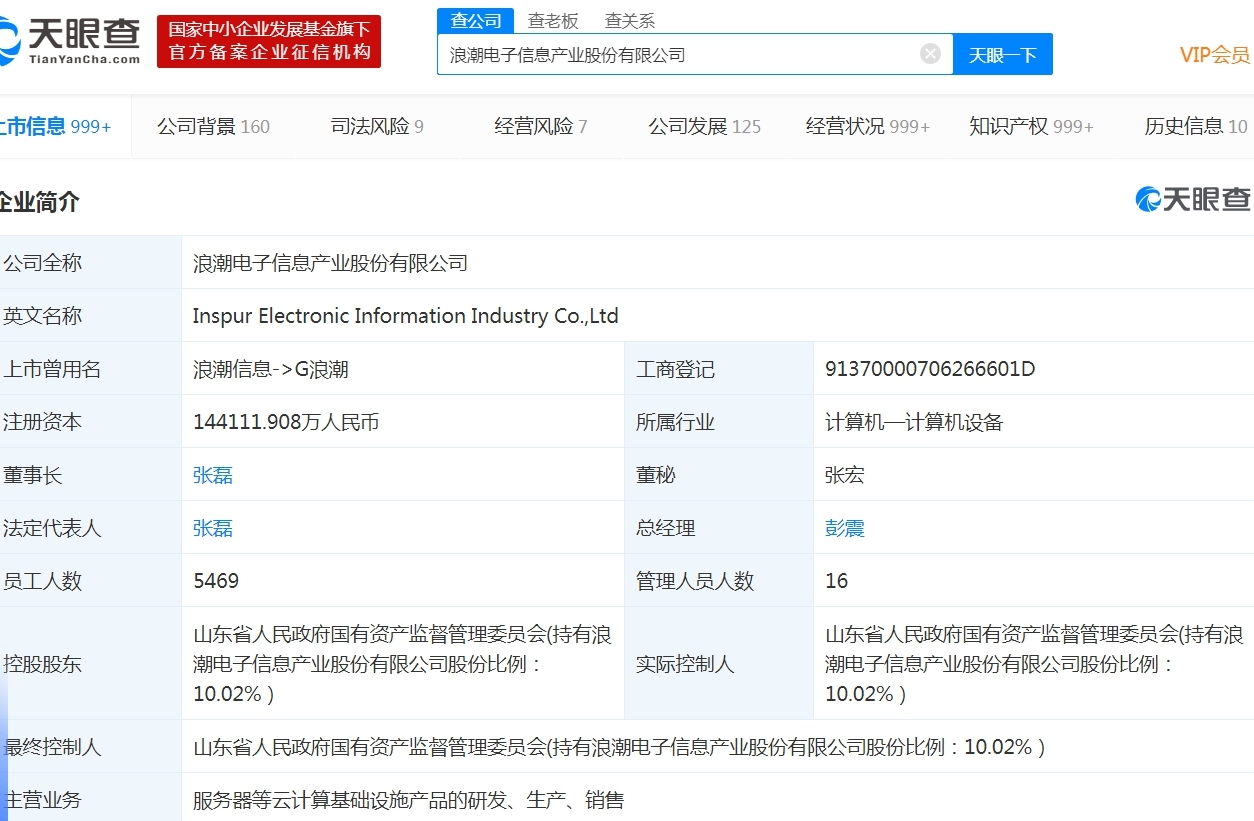This screenshot has width=1254, height=821.
Task: Open 张磊 link in the 法定代表人 row
Action: coord(213,528)
